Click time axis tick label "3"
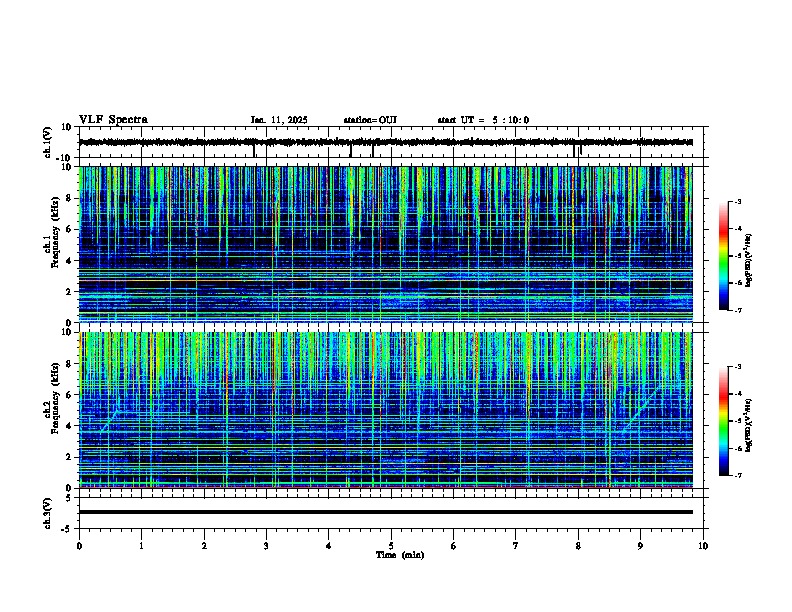Viewport: 792px width, 612px height. click(266, 546)
